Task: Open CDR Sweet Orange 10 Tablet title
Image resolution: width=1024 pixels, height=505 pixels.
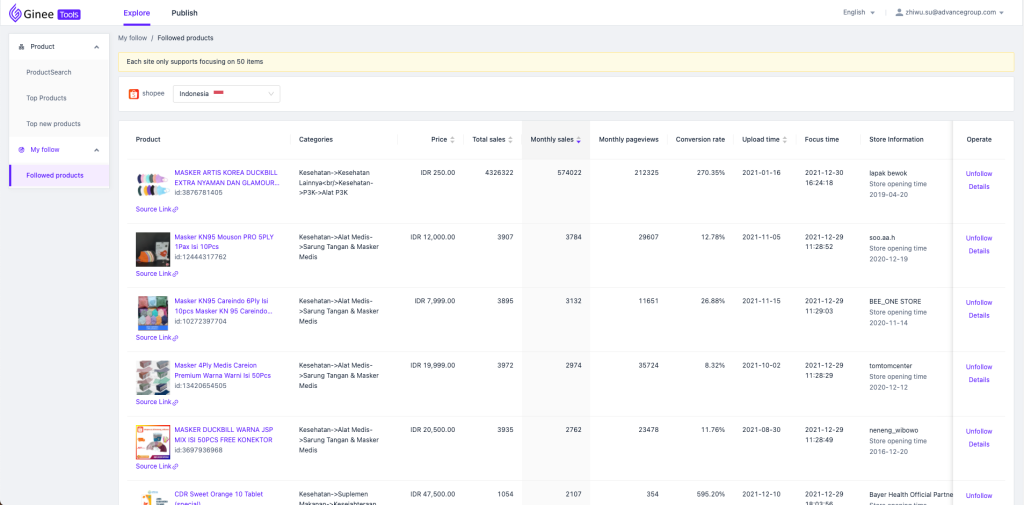Action: [x=218, y=497]
